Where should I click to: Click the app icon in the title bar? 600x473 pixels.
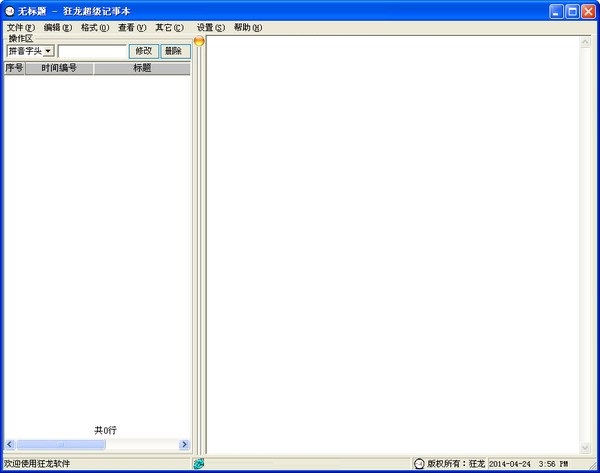click(x=9, y=11)
